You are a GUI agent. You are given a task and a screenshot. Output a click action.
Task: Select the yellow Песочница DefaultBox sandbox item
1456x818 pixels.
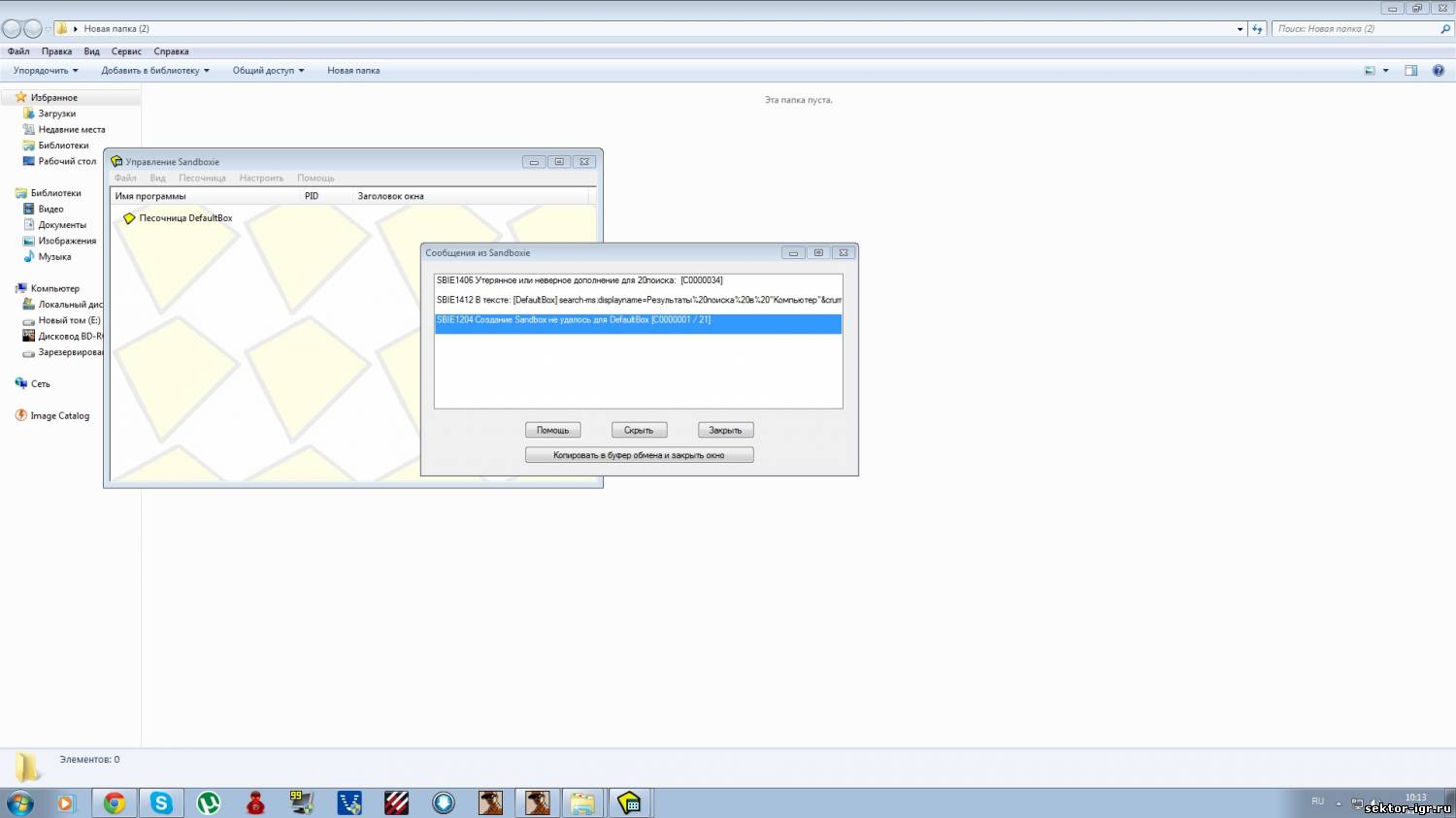179,218
